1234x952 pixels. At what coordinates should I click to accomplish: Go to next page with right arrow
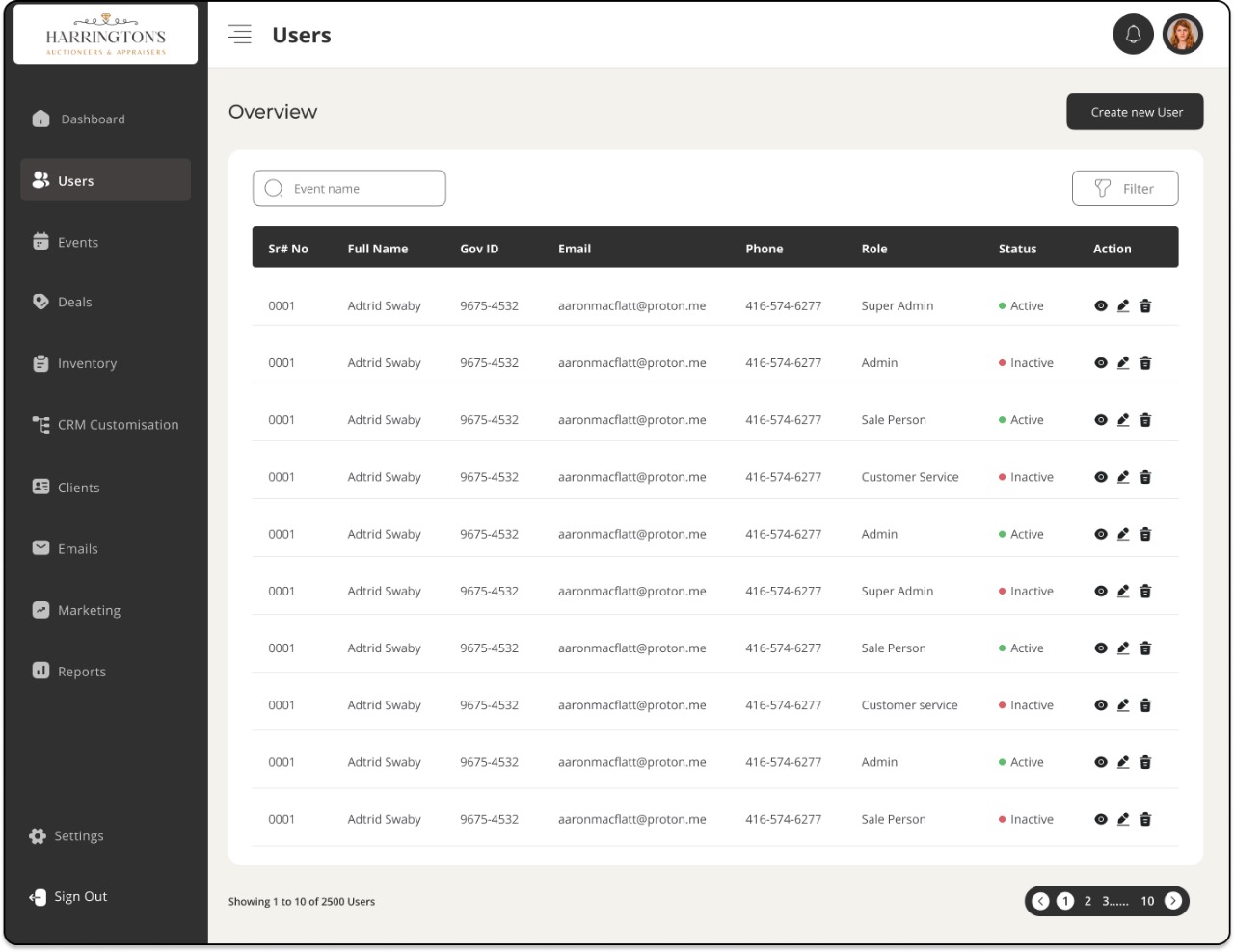tap(1173, 901)
